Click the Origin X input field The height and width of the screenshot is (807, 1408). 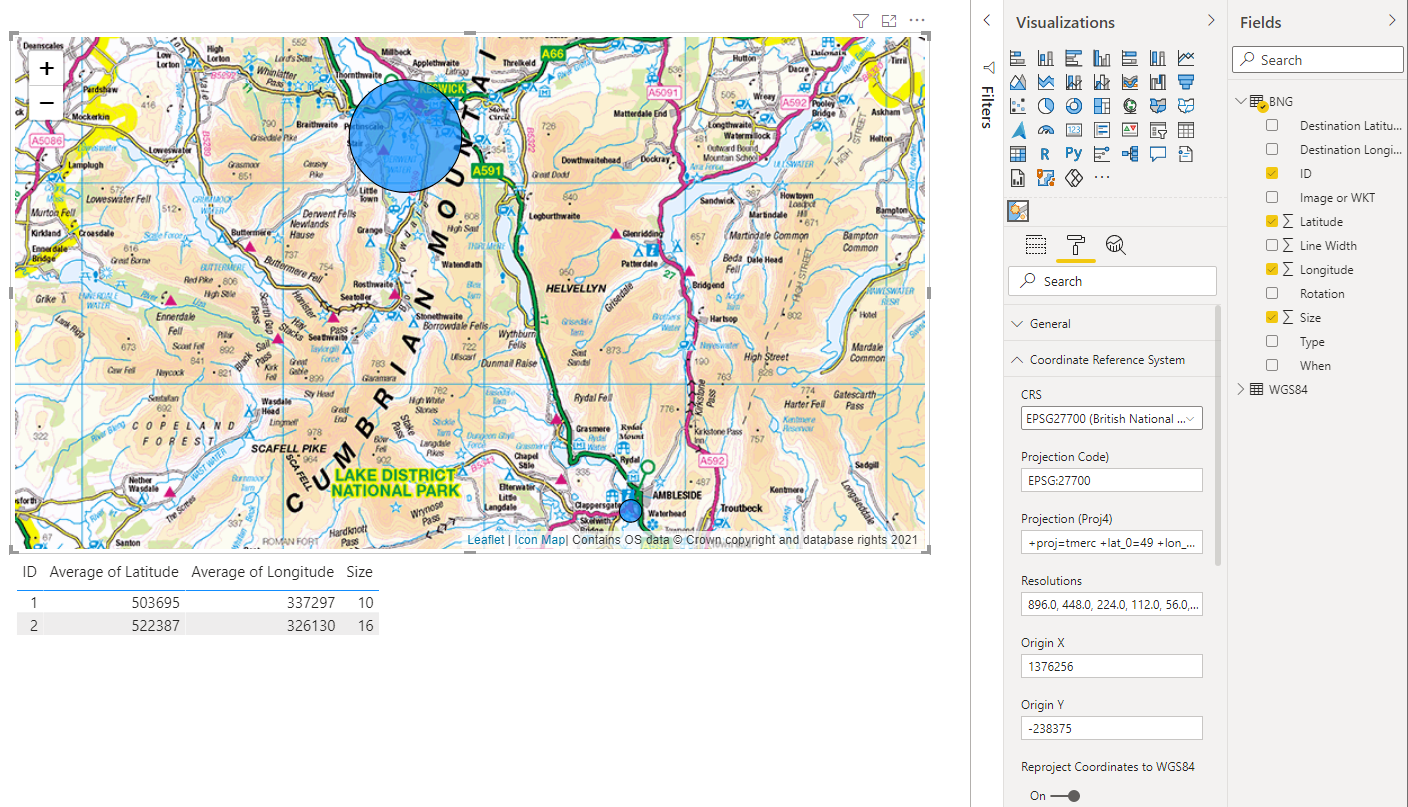pos(1112,666)
